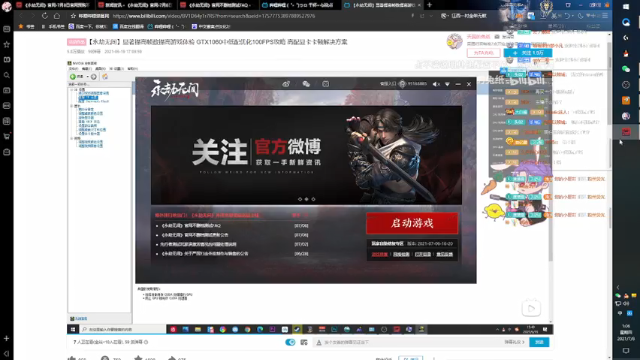Open the browser hamburger menu at top right

click(x=605, y=16)
